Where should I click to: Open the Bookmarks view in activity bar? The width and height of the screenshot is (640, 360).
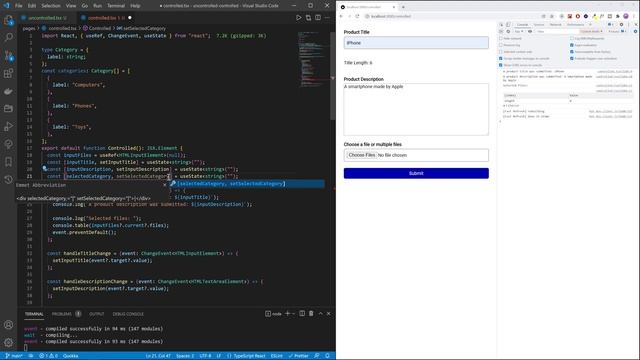tap(8, 162)
